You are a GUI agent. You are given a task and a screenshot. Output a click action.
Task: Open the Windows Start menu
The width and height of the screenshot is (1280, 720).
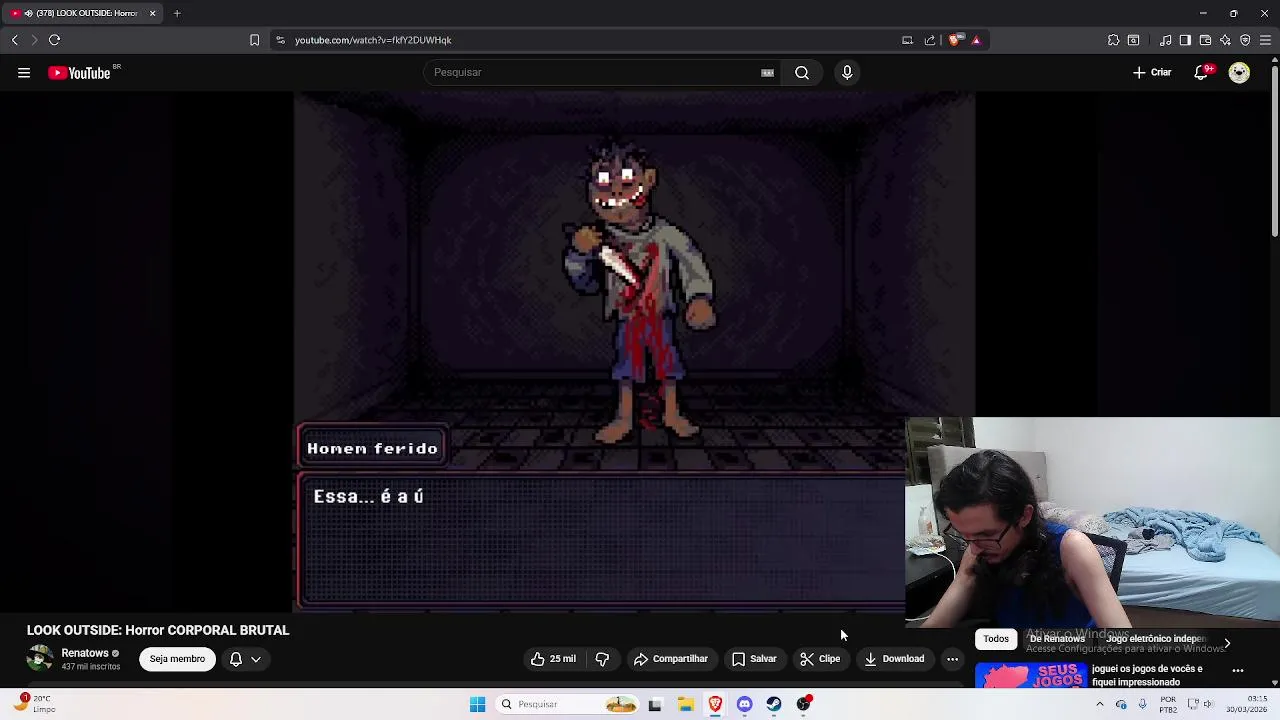[477, 705]
